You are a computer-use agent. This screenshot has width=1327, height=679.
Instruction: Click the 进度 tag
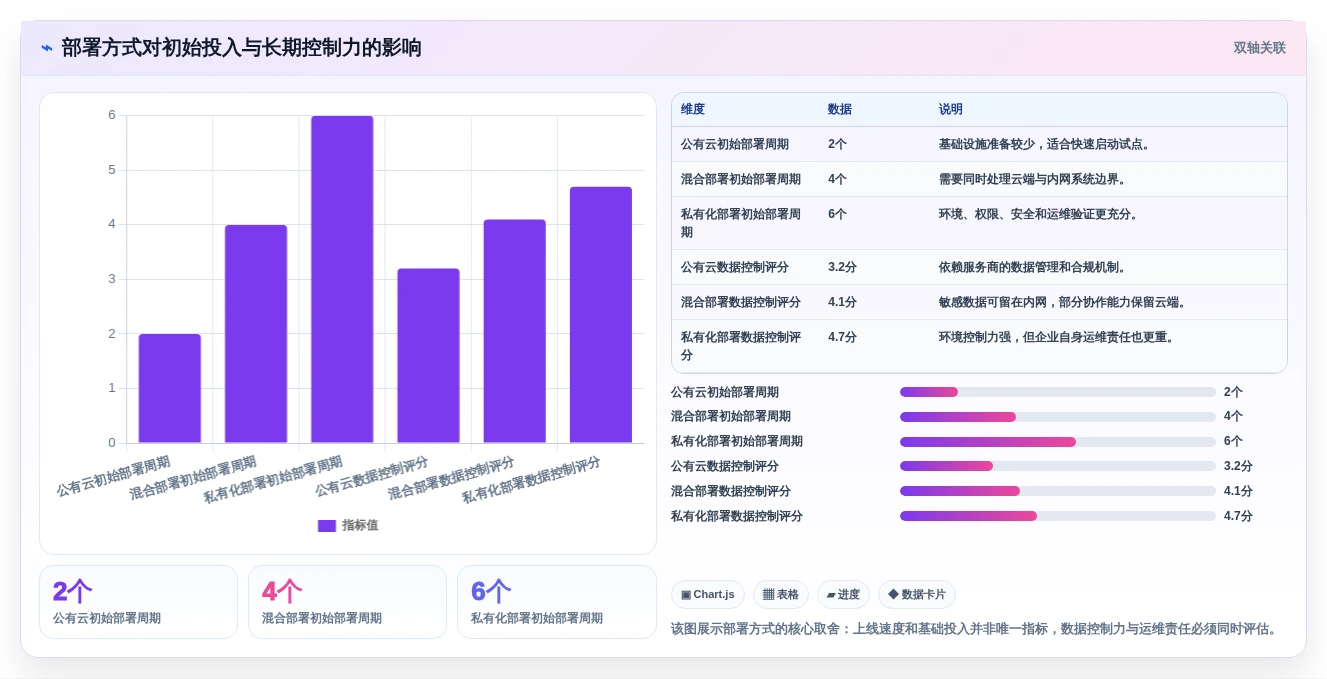(843, 594)
